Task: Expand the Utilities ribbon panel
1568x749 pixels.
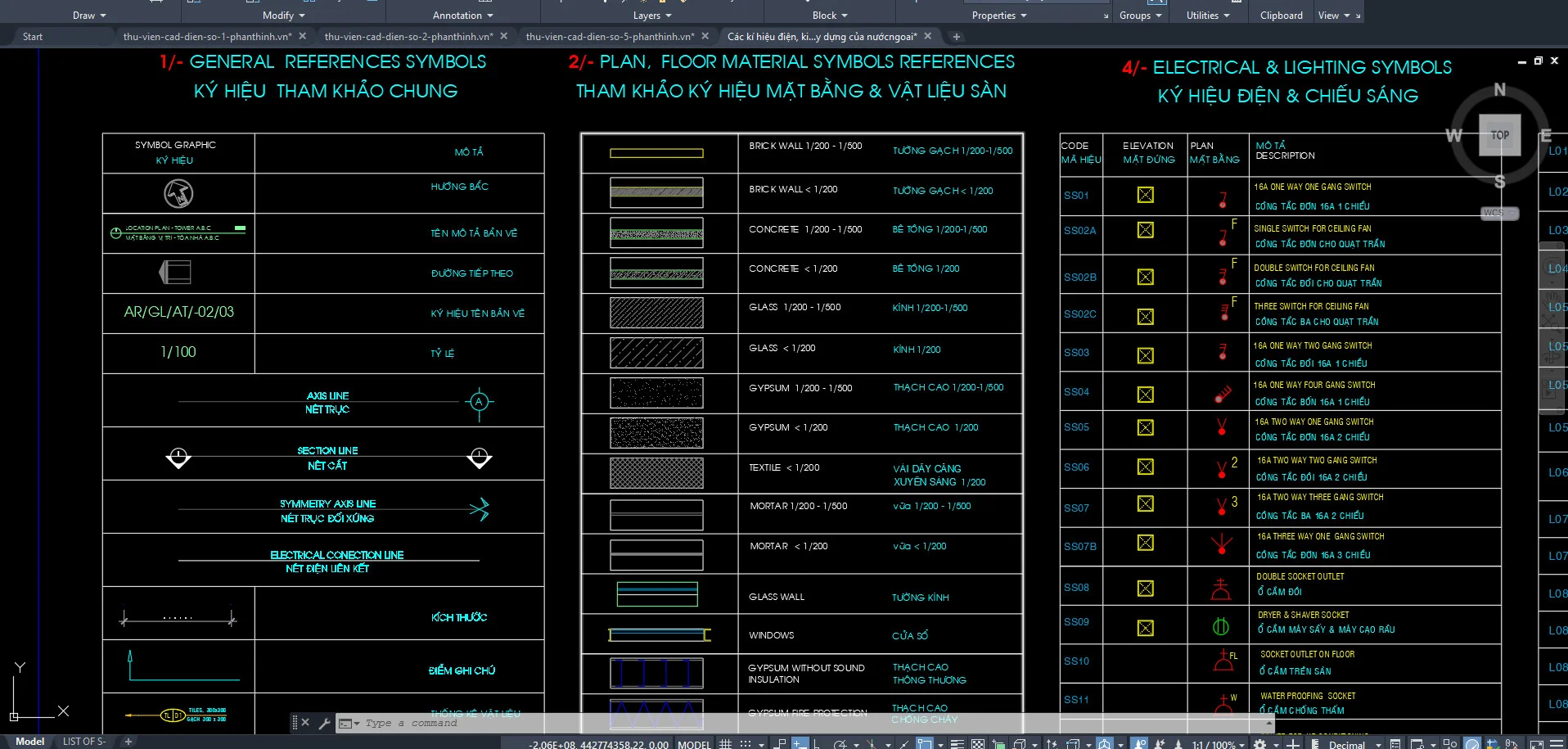Action: tap(1208, 16)
